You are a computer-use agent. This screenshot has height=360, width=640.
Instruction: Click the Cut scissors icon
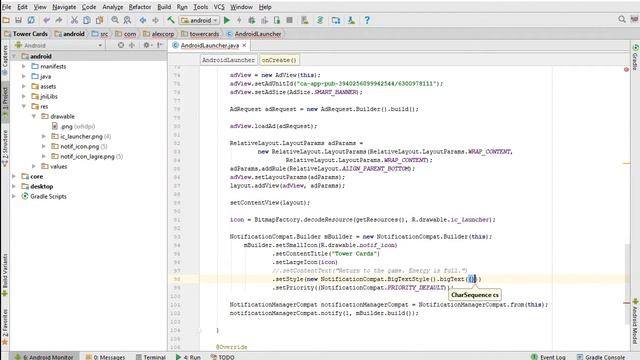pyautogui.click(x=74, y=20)
